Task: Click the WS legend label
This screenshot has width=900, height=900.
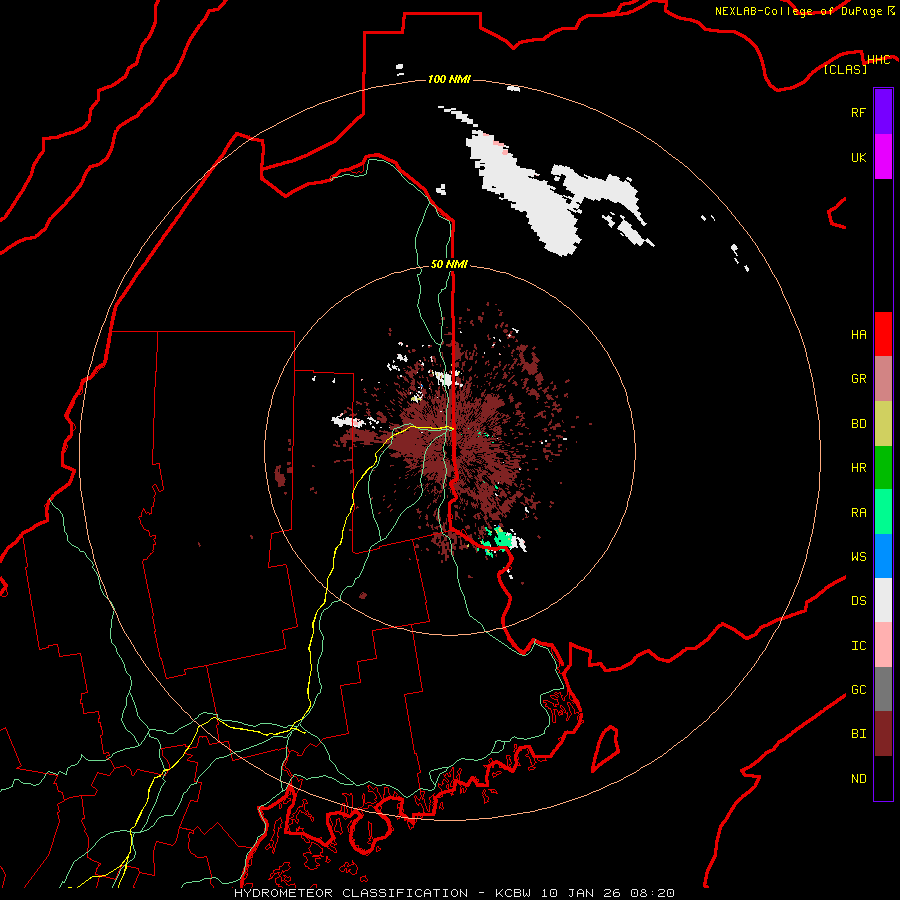Action: tap(858, 557)
